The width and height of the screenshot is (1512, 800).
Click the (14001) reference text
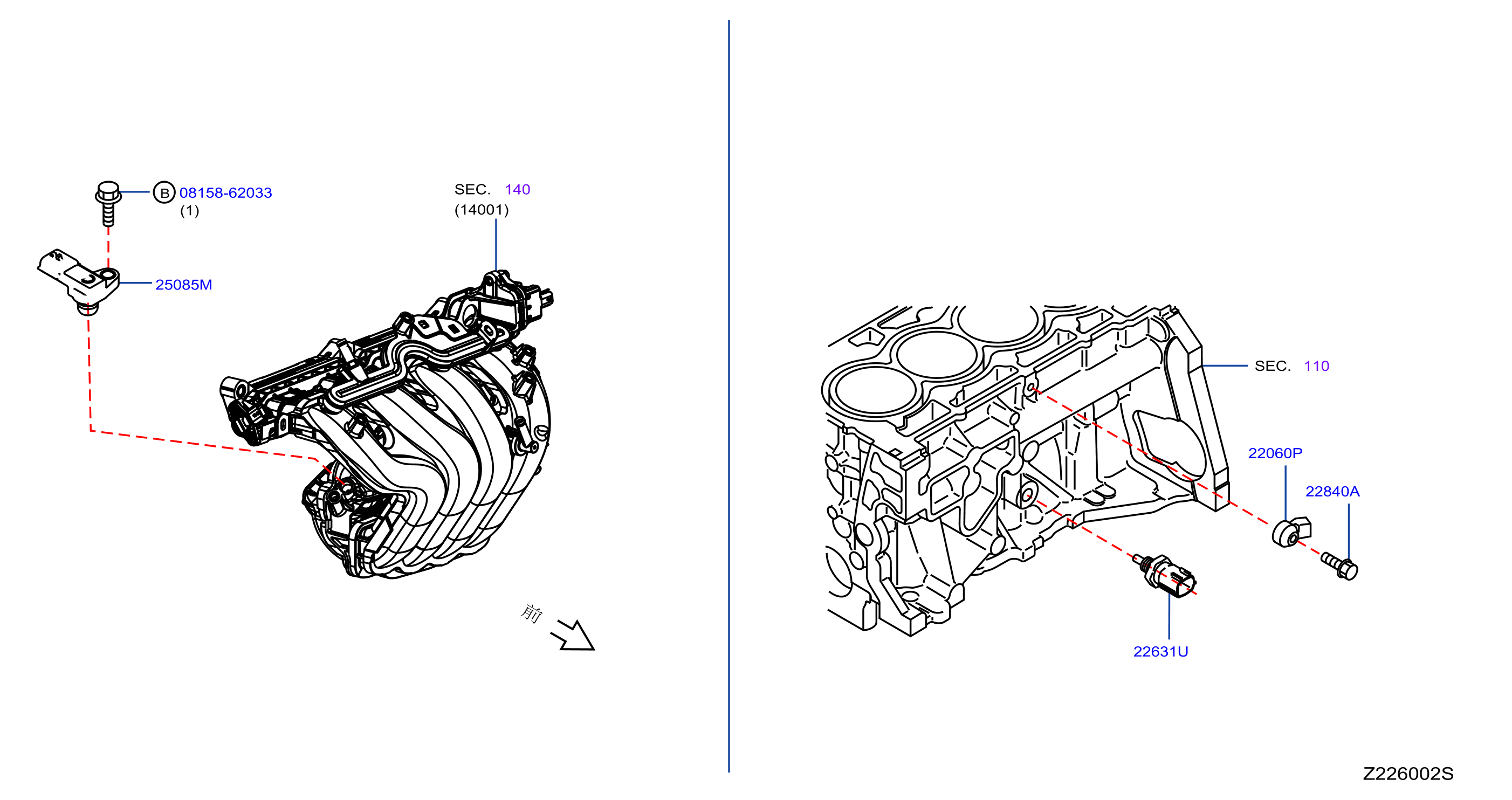(482, 210)
